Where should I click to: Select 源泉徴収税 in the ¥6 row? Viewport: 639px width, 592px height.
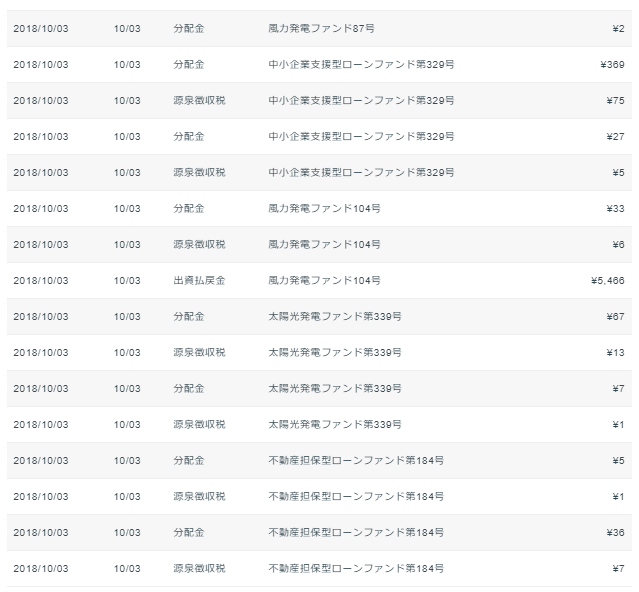pos(199,244)
